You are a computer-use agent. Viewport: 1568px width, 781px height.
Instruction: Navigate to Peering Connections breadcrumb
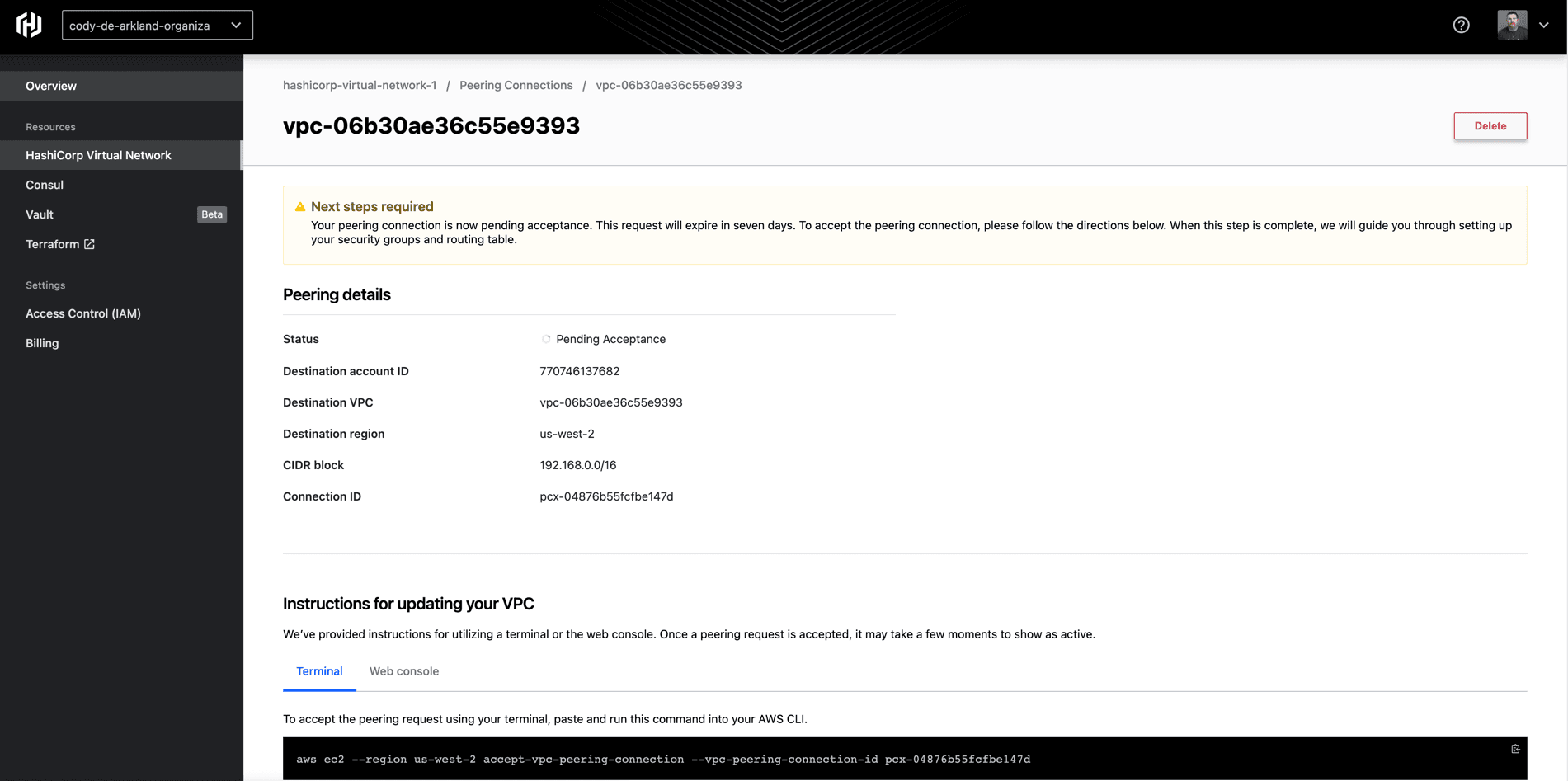click(516, 85)
